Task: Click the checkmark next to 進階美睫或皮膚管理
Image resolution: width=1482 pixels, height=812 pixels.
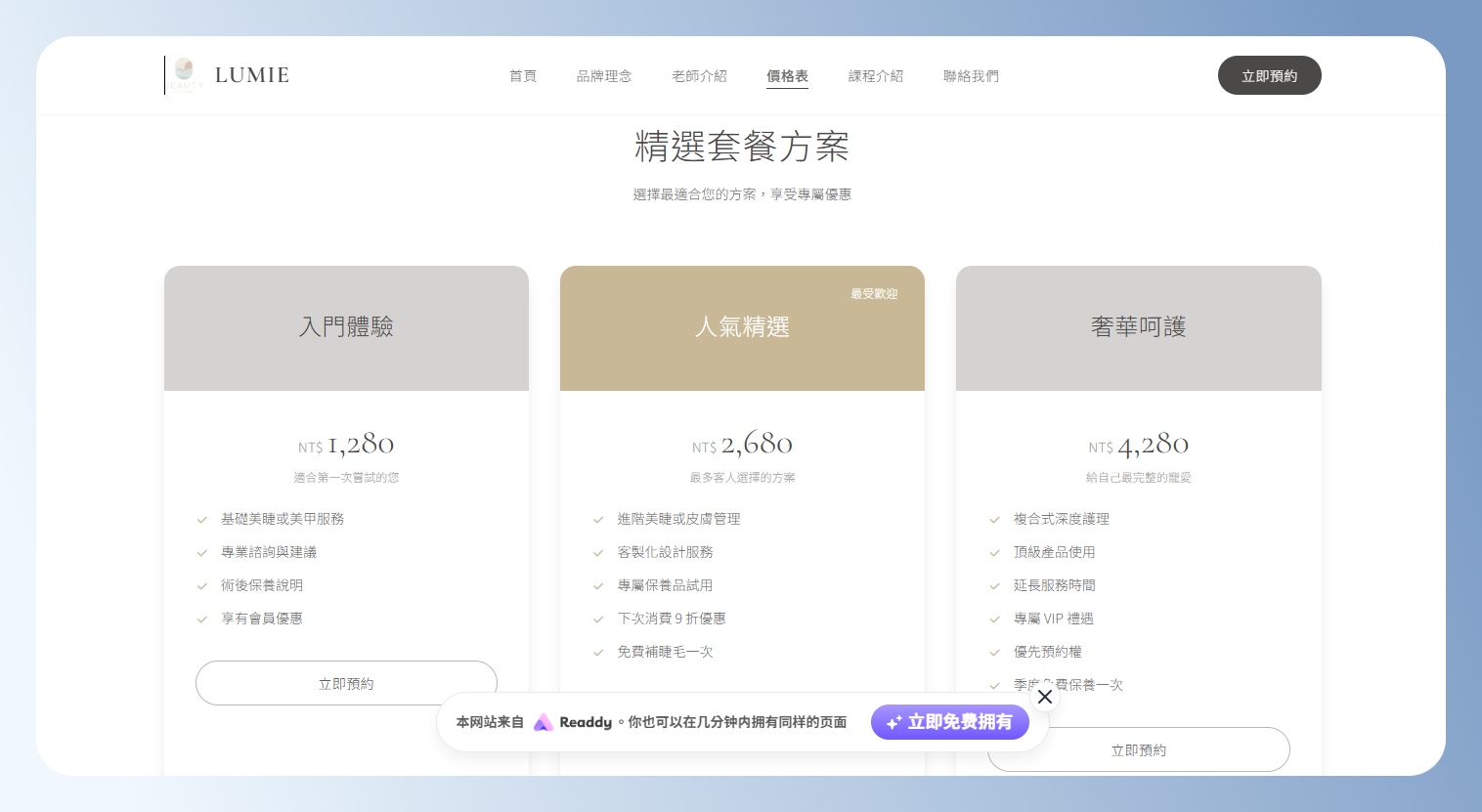Action: click(598, 520)
